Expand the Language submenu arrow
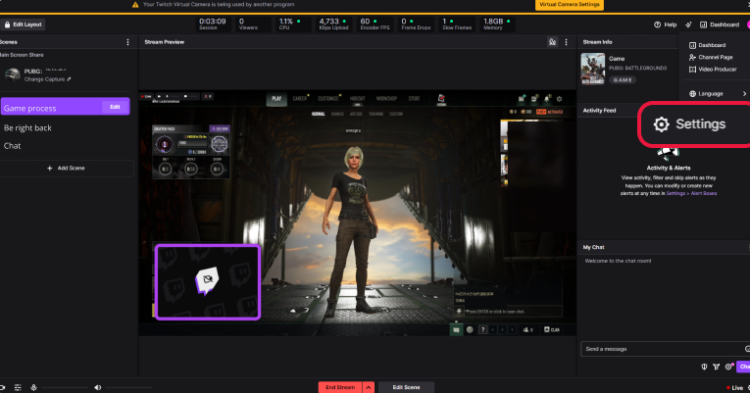Viewport: 750px width, 393px height. 744,94
